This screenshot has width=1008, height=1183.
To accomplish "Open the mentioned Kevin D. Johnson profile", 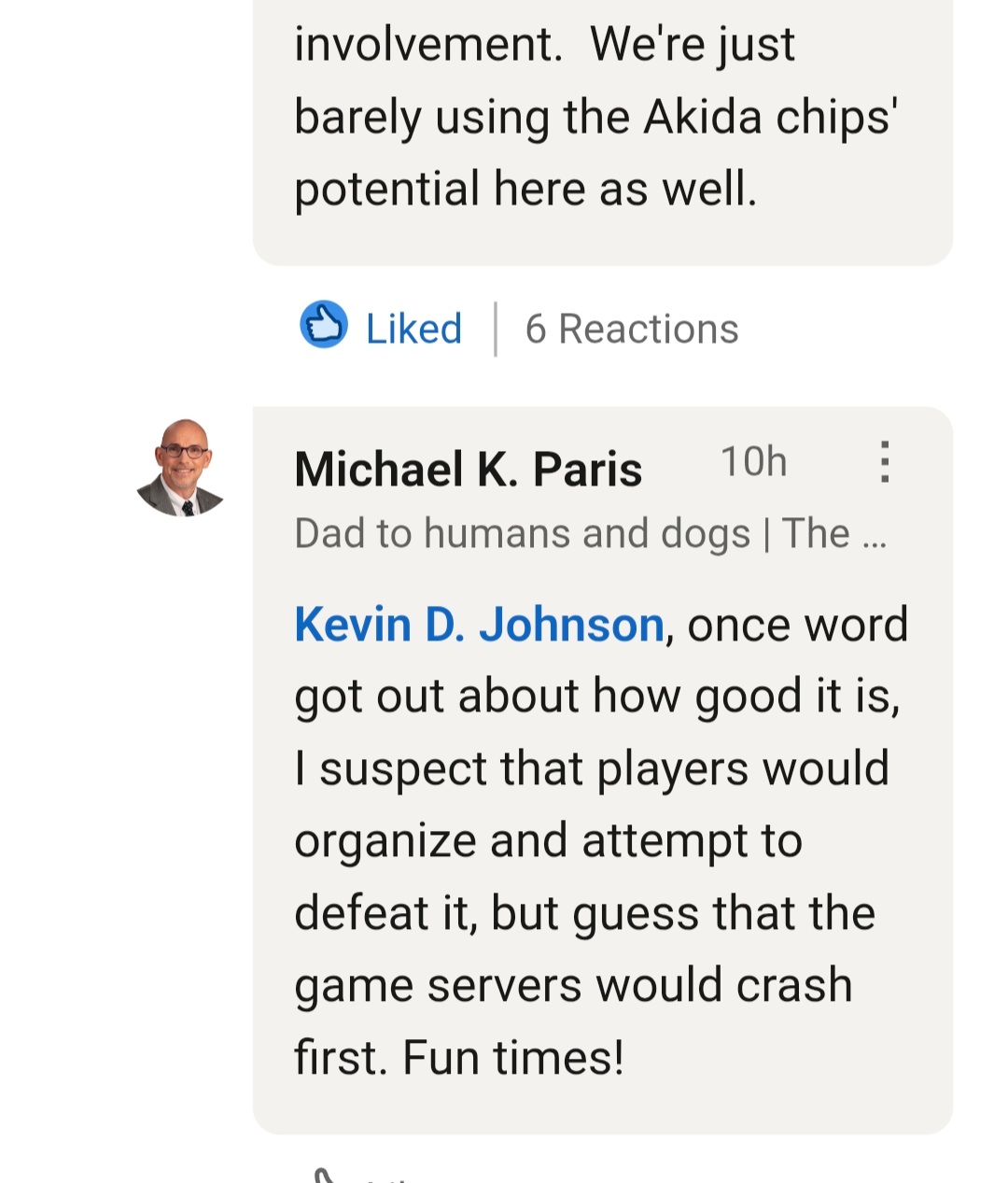I will point(479,625).
